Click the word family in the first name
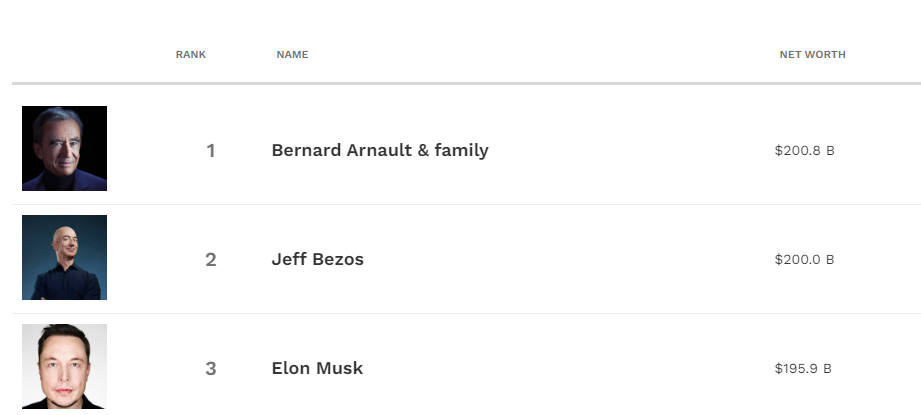This screenshot has height=415, width=921. pyautogui.click(x=462, y=150)
